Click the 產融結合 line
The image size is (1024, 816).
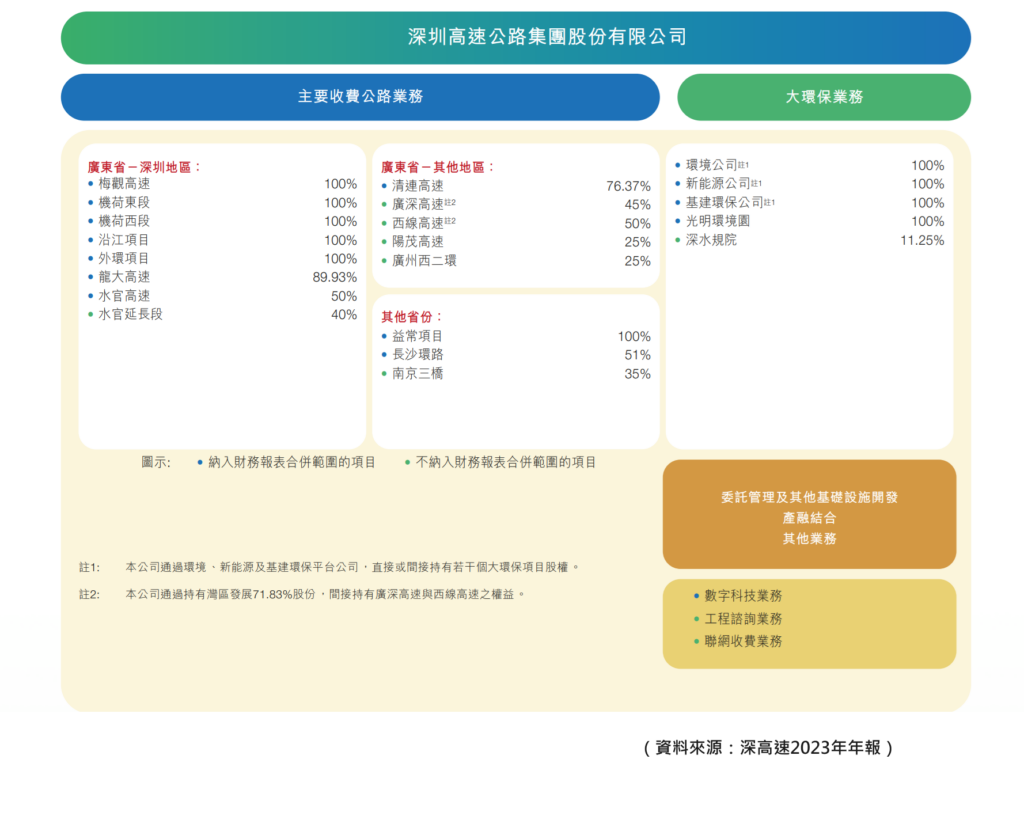point(810,518)
